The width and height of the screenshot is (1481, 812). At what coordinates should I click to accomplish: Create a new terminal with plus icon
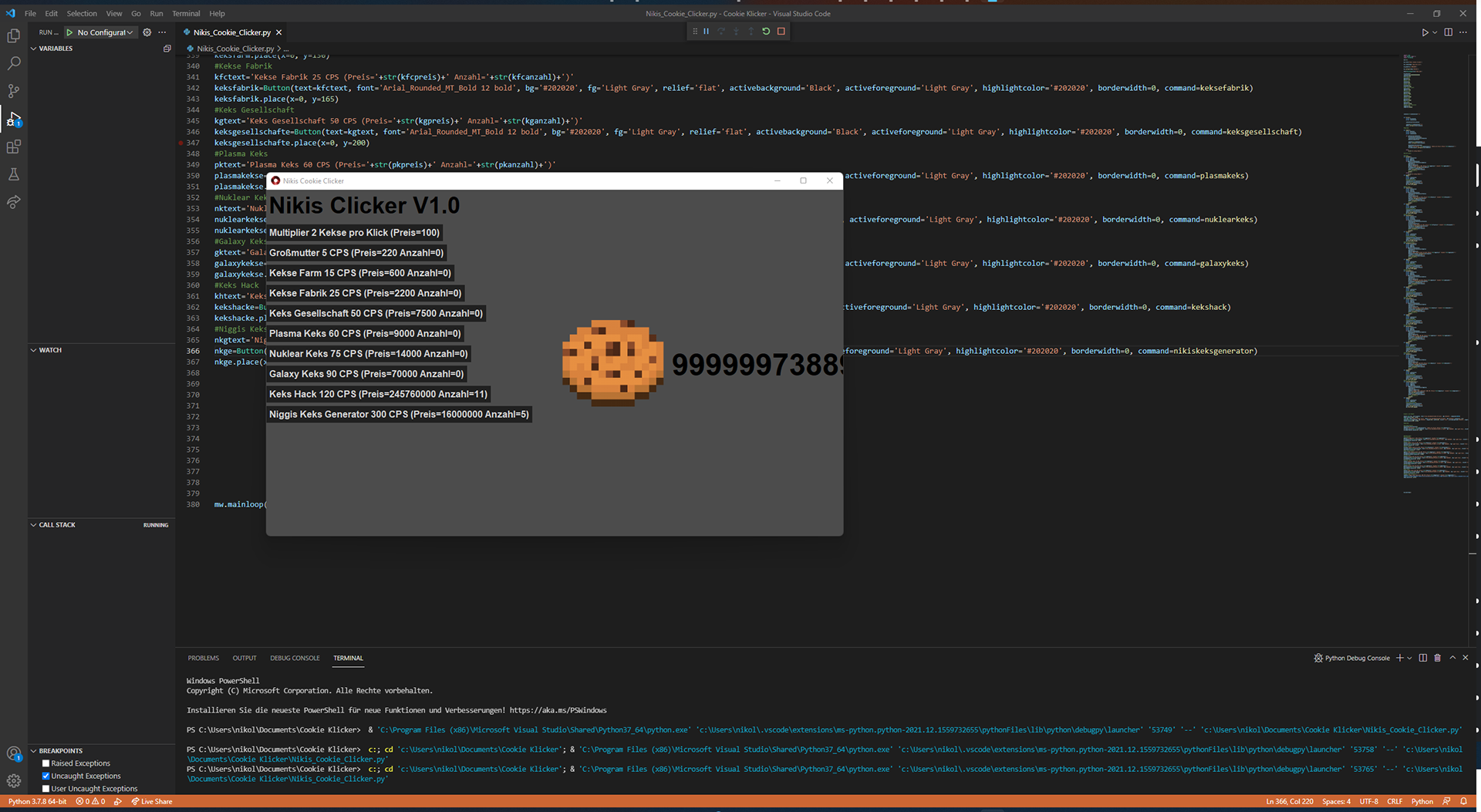point(1400,658)
